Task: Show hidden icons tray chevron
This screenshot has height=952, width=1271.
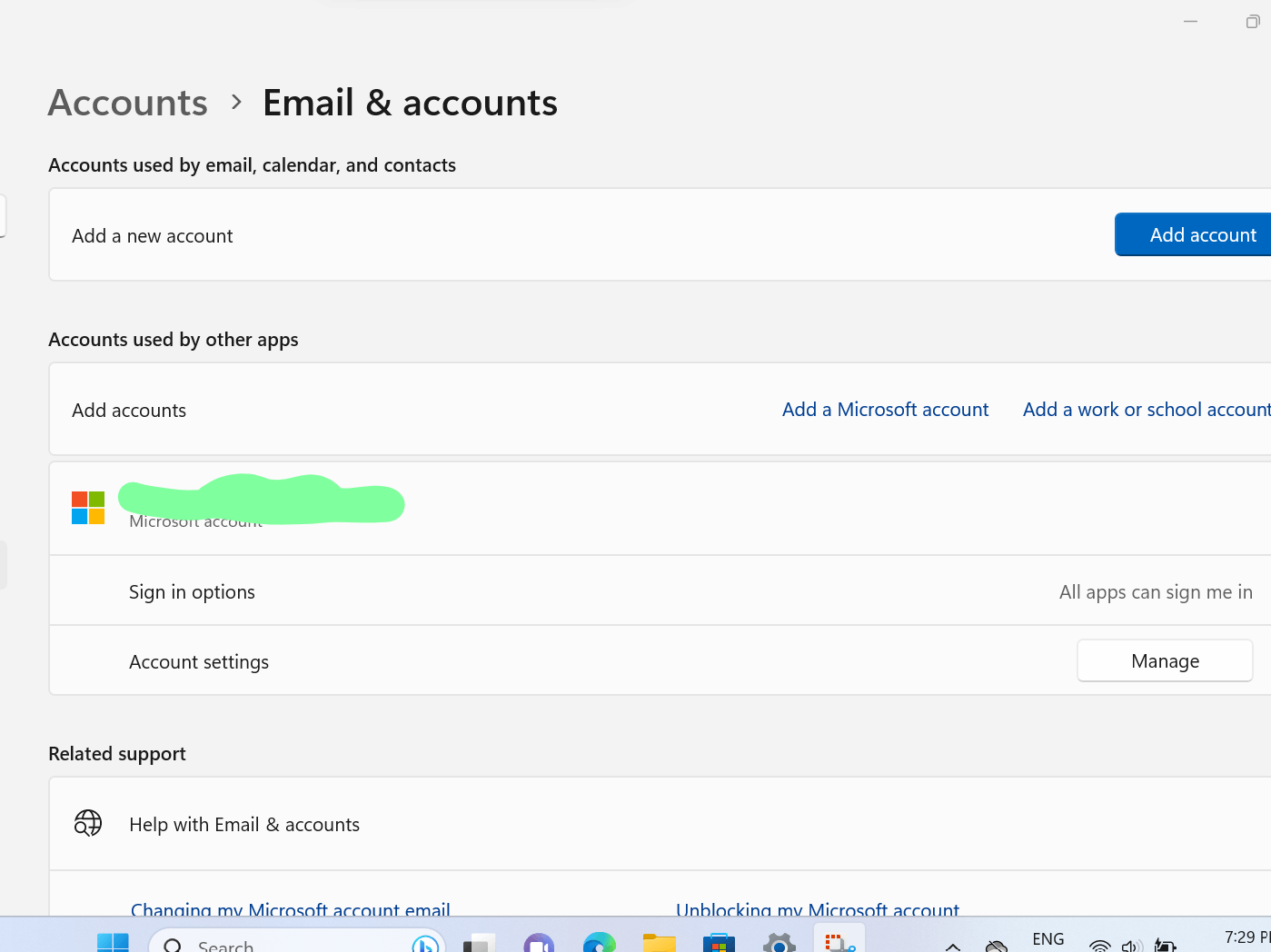Action: (953, 947)
